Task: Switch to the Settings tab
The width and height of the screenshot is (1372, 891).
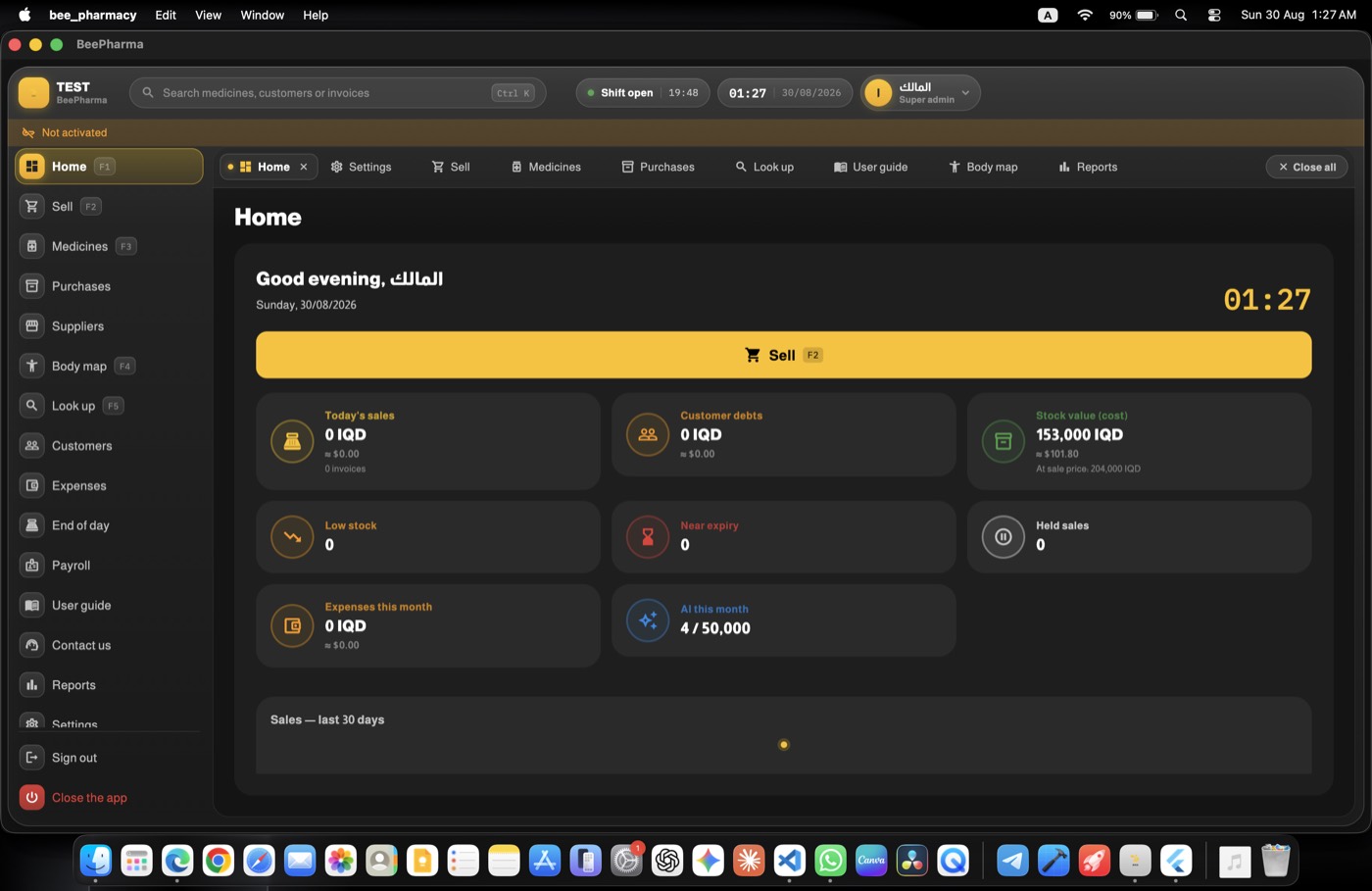Action: coord(361,167)
